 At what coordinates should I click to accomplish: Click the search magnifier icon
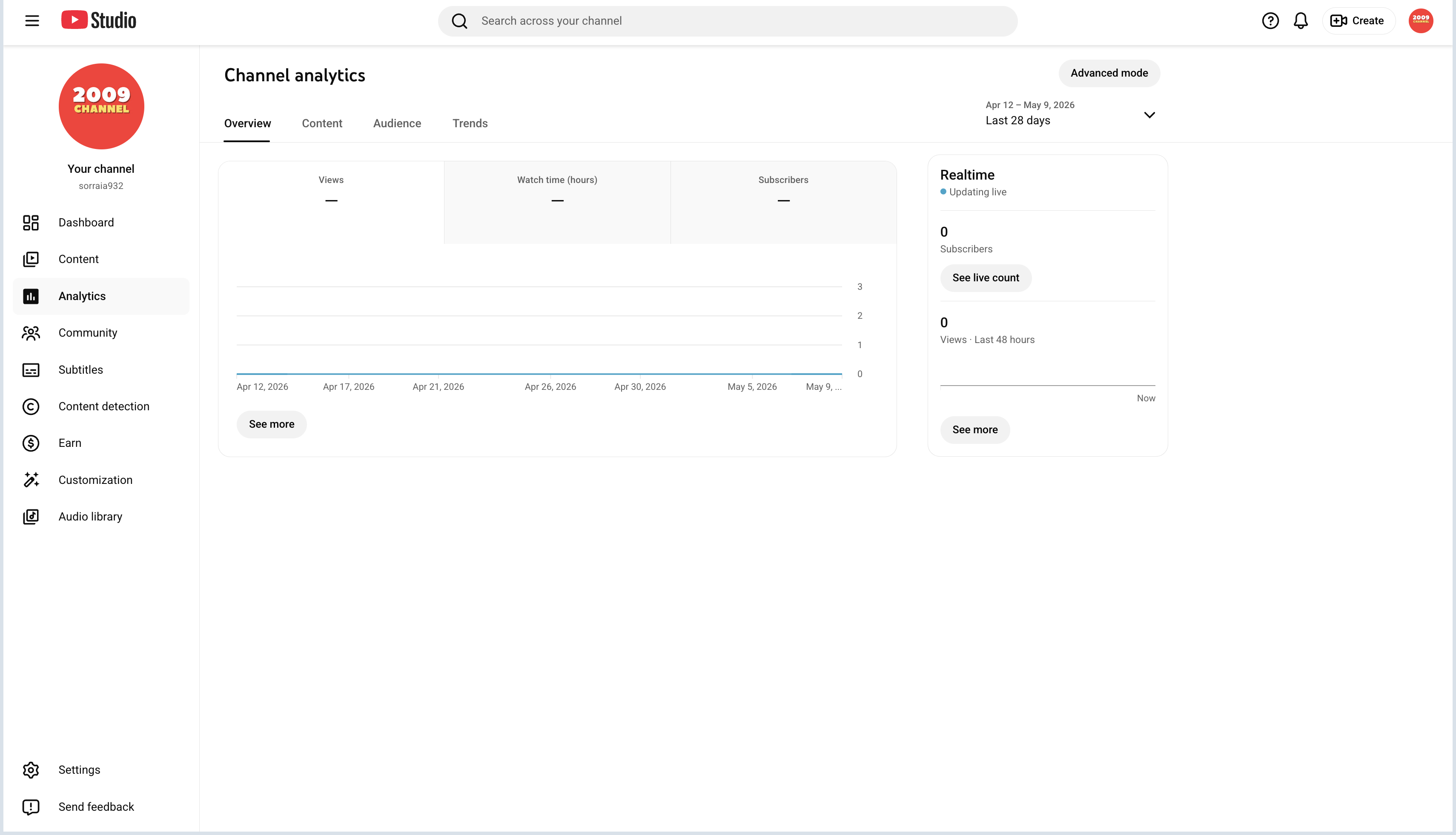coord(459,21)
